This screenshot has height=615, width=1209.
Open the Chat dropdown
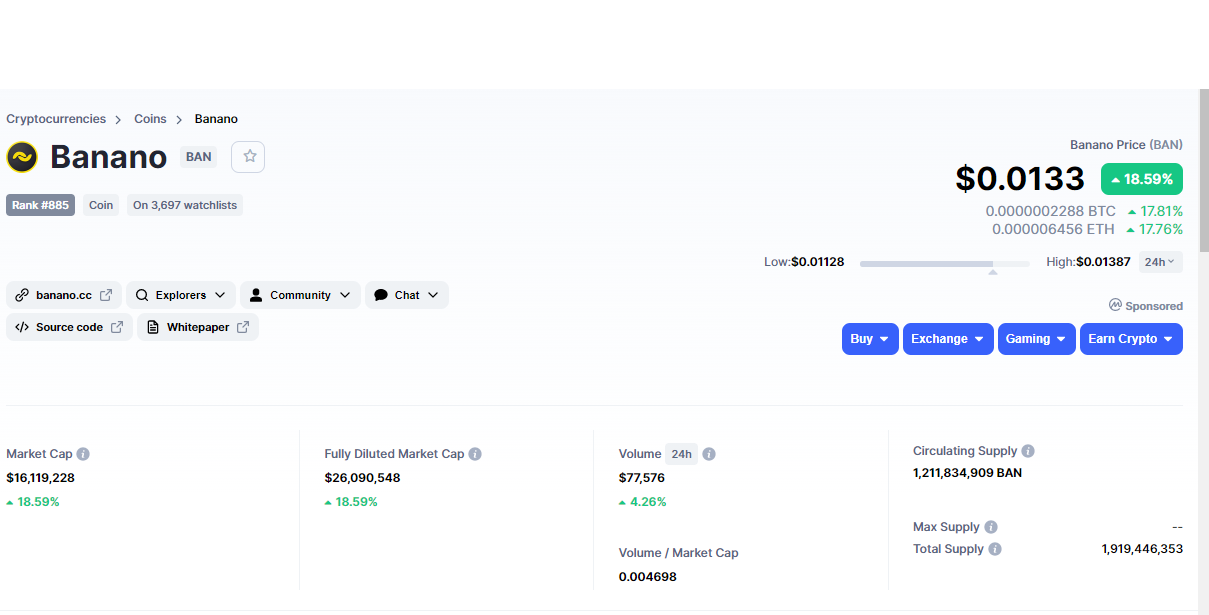click(407, 295)
